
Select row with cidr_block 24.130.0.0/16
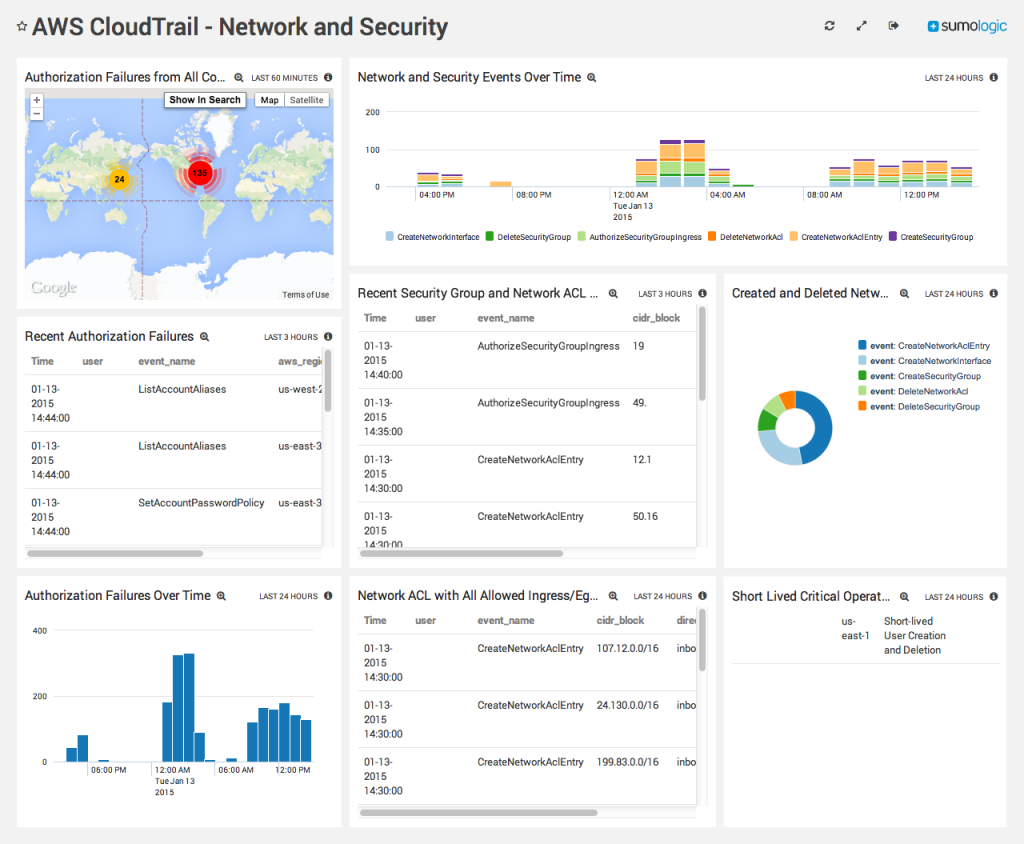(x=526, y=719)
